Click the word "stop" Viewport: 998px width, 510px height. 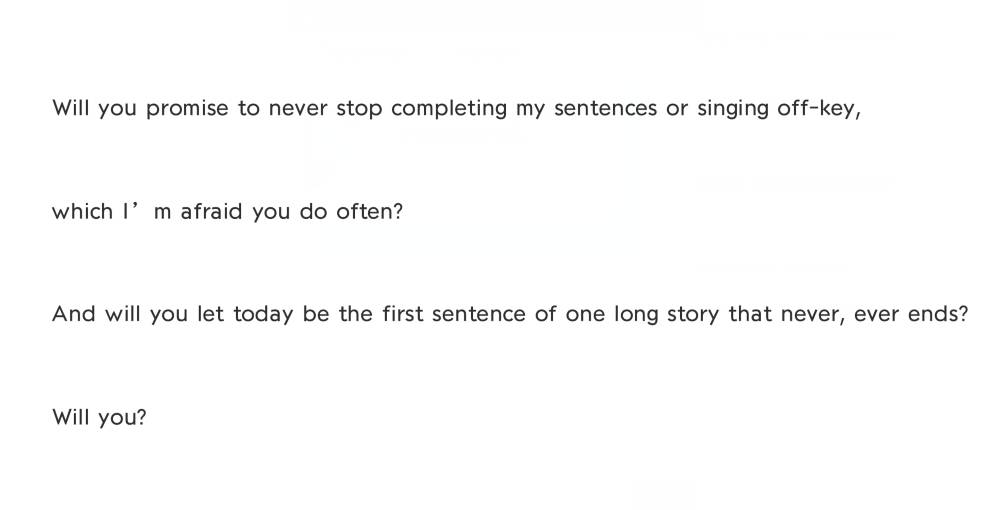pos(359,109)
